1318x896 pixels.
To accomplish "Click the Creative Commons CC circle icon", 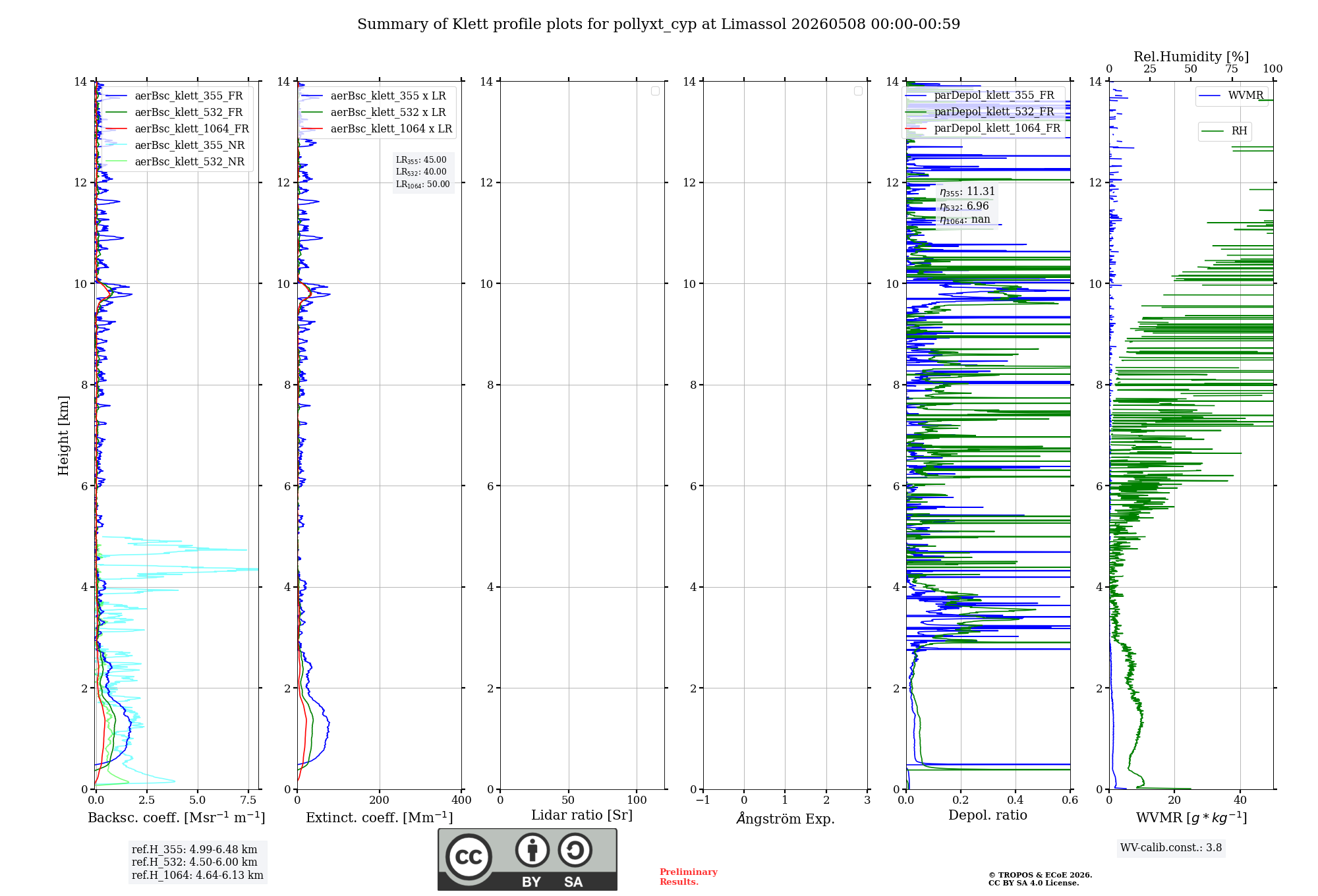I will (469, 856).
